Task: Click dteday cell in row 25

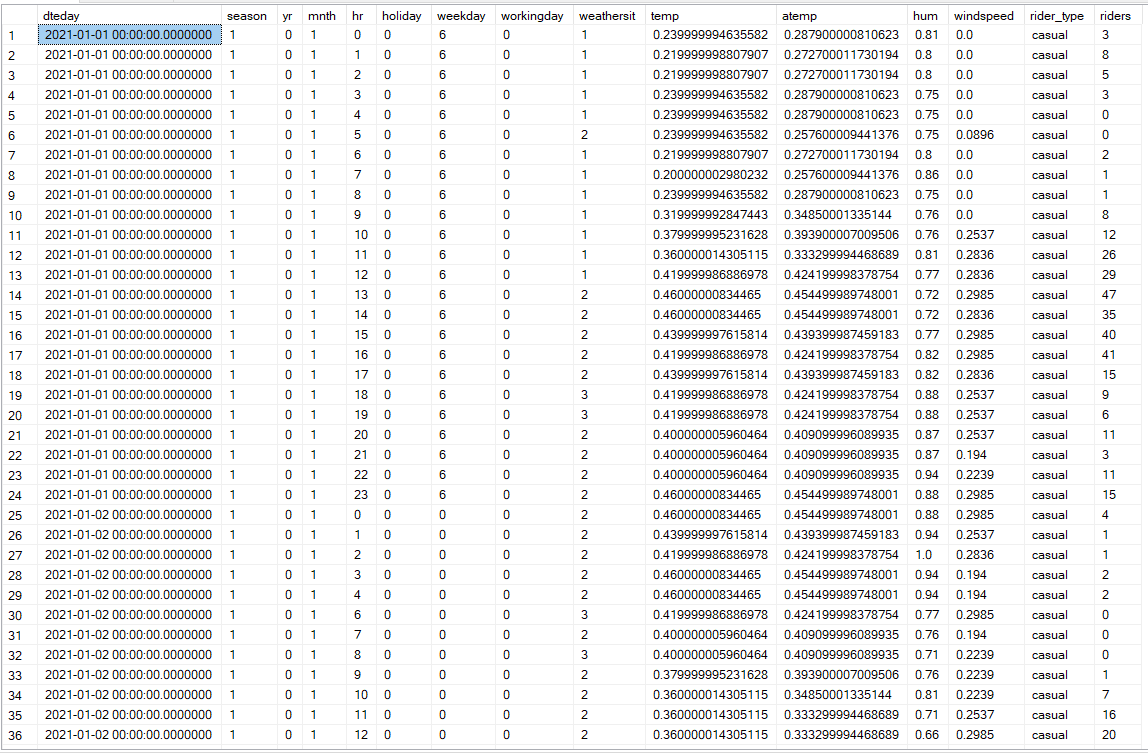Action: click(x=128, y=514)
